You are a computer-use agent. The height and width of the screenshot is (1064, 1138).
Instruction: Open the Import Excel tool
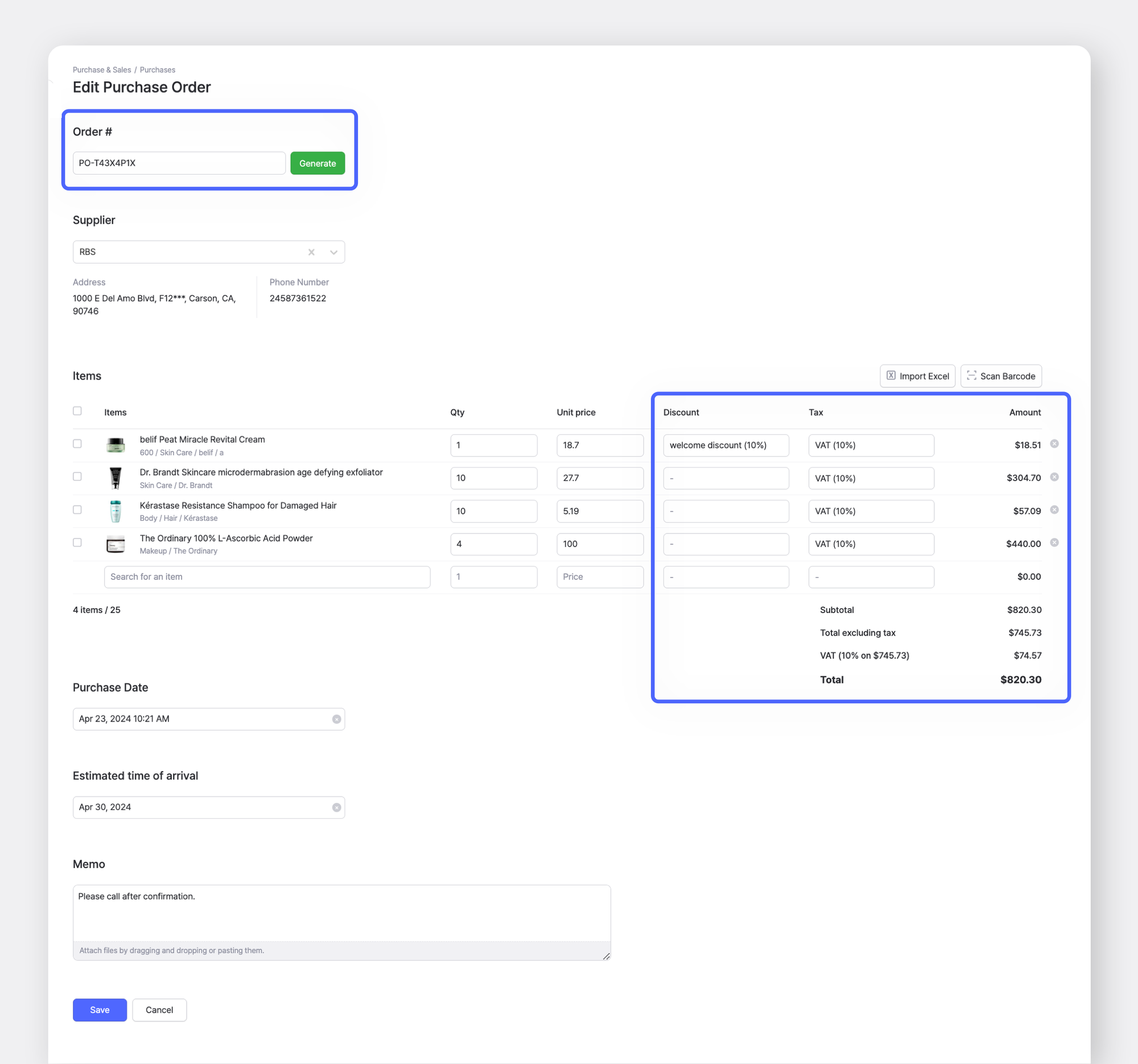coord(917,376)
